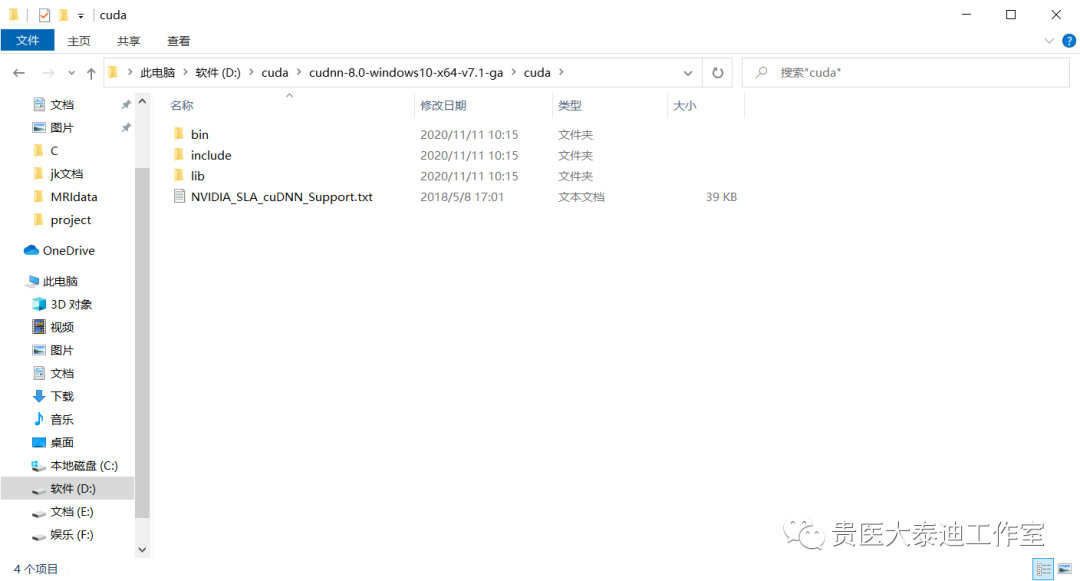Click sidebar scrollbar up arrow

[x=142, y=101]
